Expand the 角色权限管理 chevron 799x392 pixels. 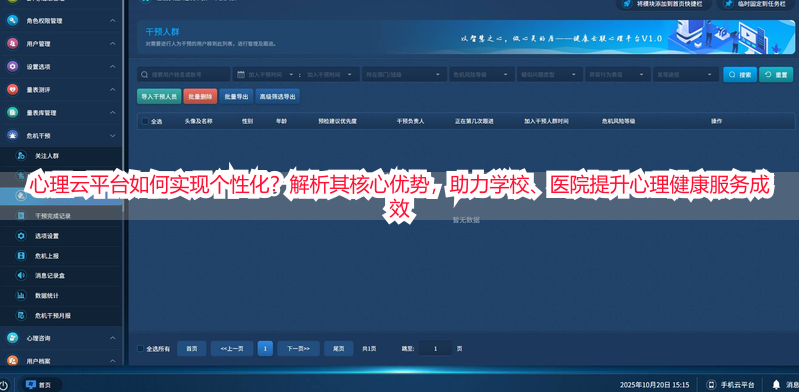[113, 21]
